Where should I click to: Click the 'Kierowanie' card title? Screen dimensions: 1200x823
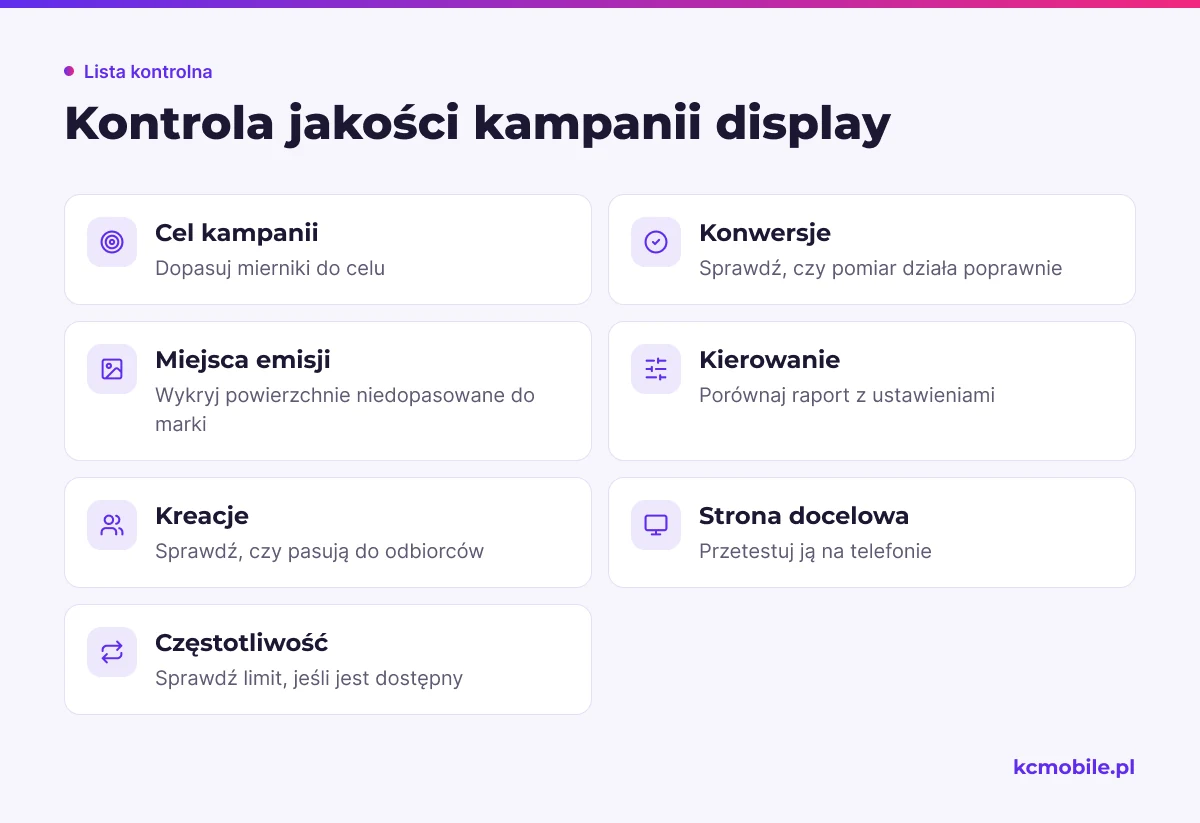pos(770,360)
